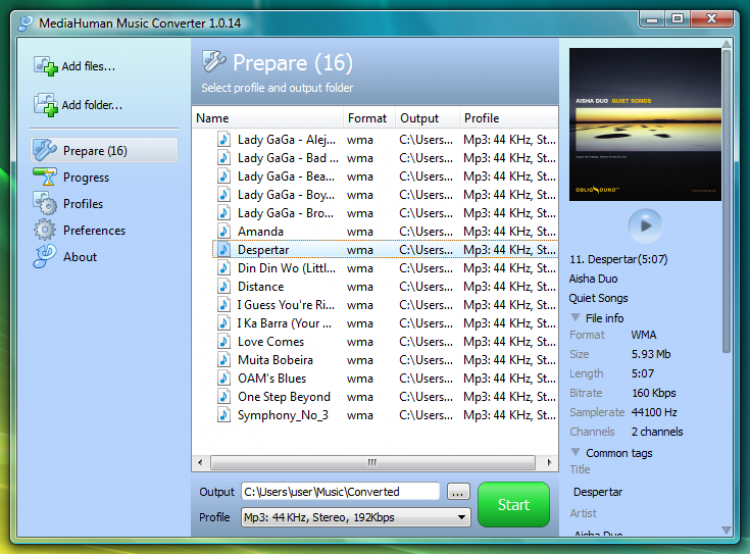Select the Prepare (16) sidebar item

(105, 151)
